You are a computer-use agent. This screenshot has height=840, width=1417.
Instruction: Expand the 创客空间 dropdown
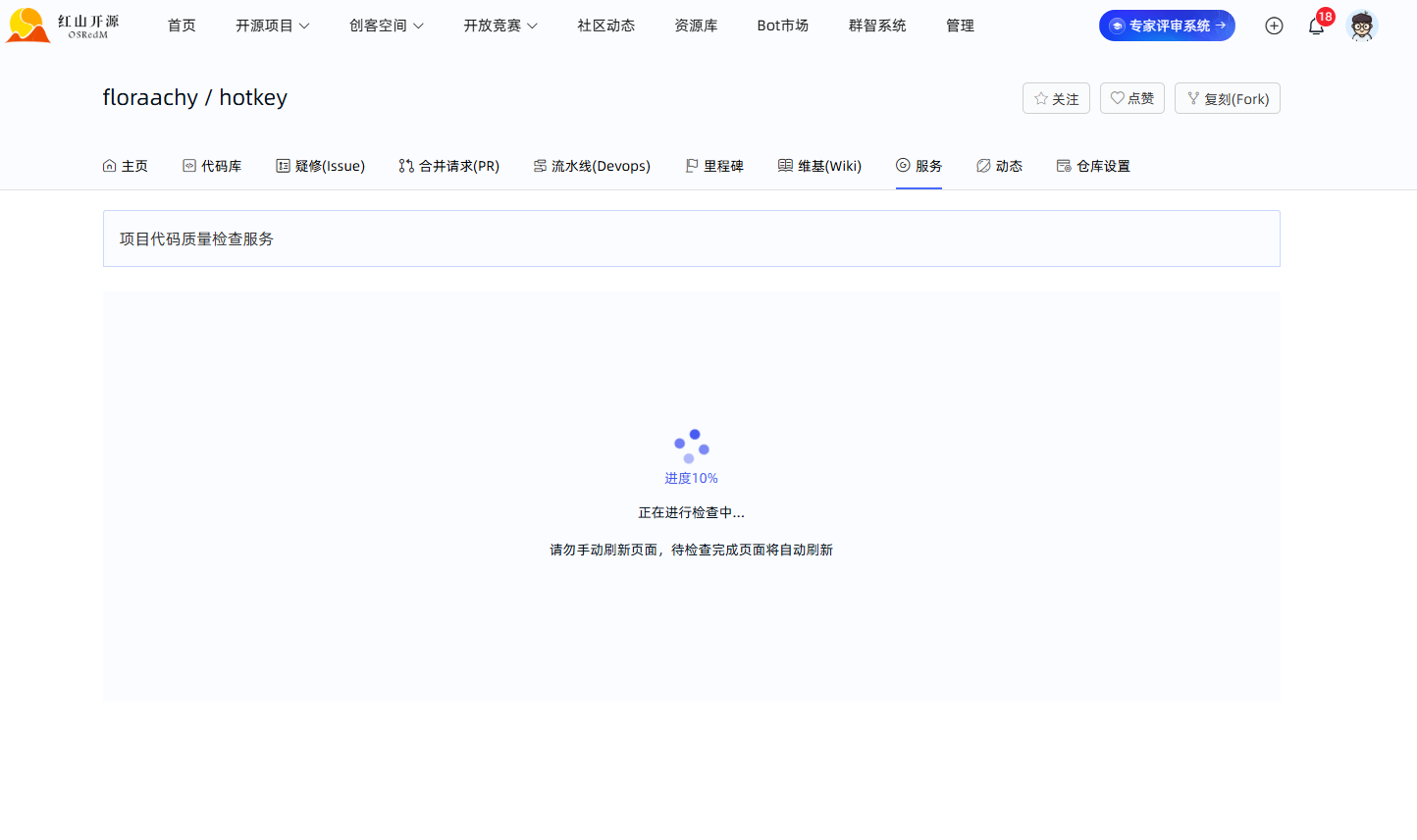pos(387,26)
